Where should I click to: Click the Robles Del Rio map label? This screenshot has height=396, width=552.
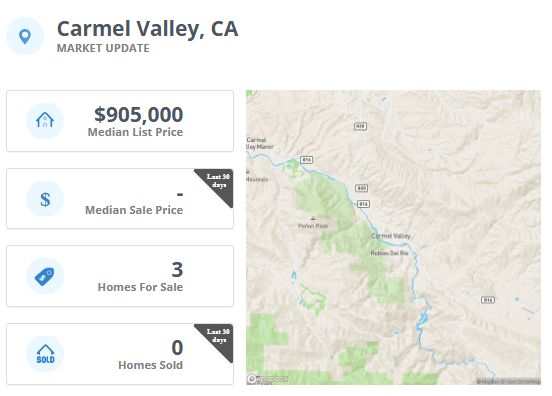pyautogui.click(x=389, y=253)
